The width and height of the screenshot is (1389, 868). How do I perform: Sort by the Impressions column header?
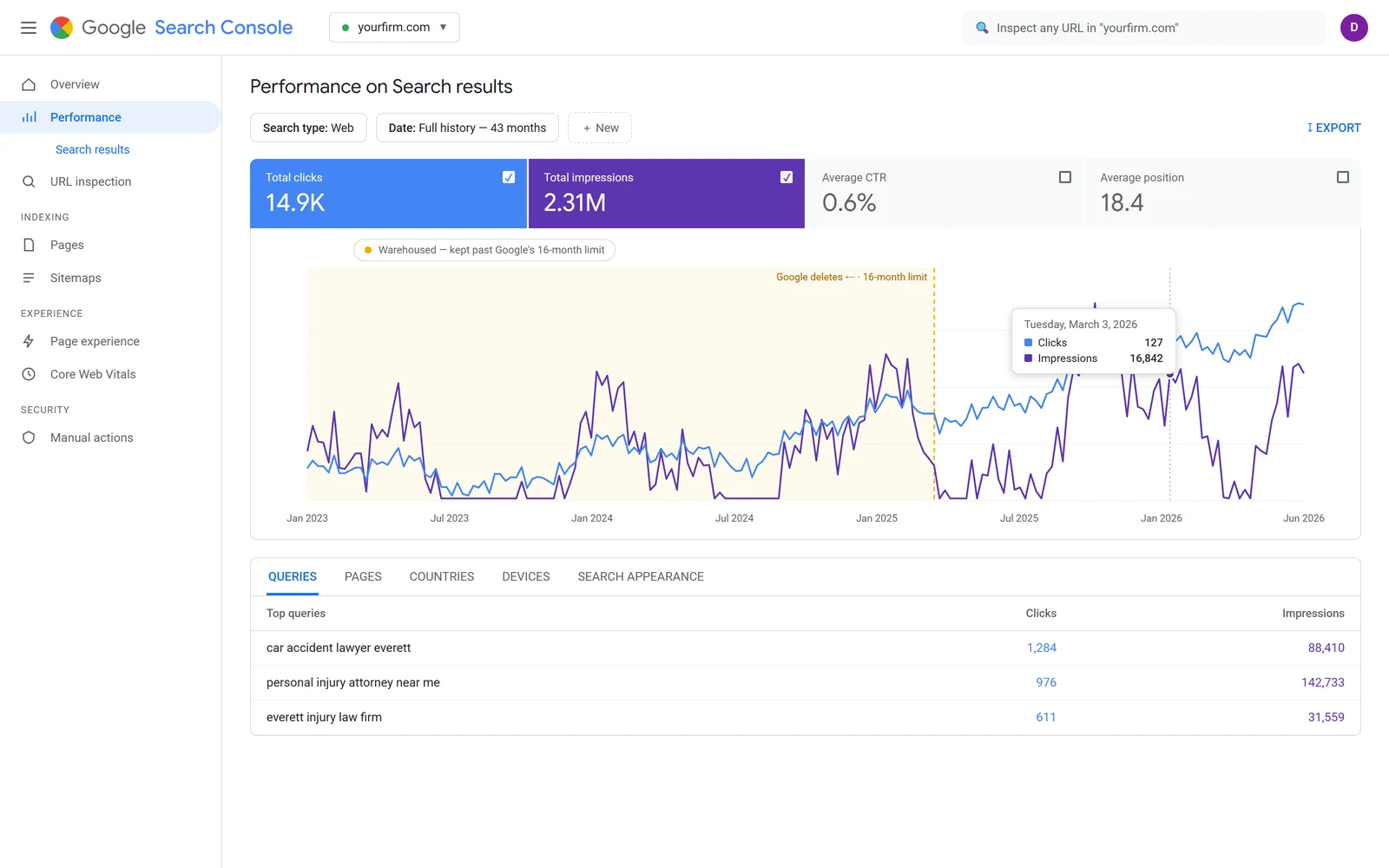coord(1313,613)
